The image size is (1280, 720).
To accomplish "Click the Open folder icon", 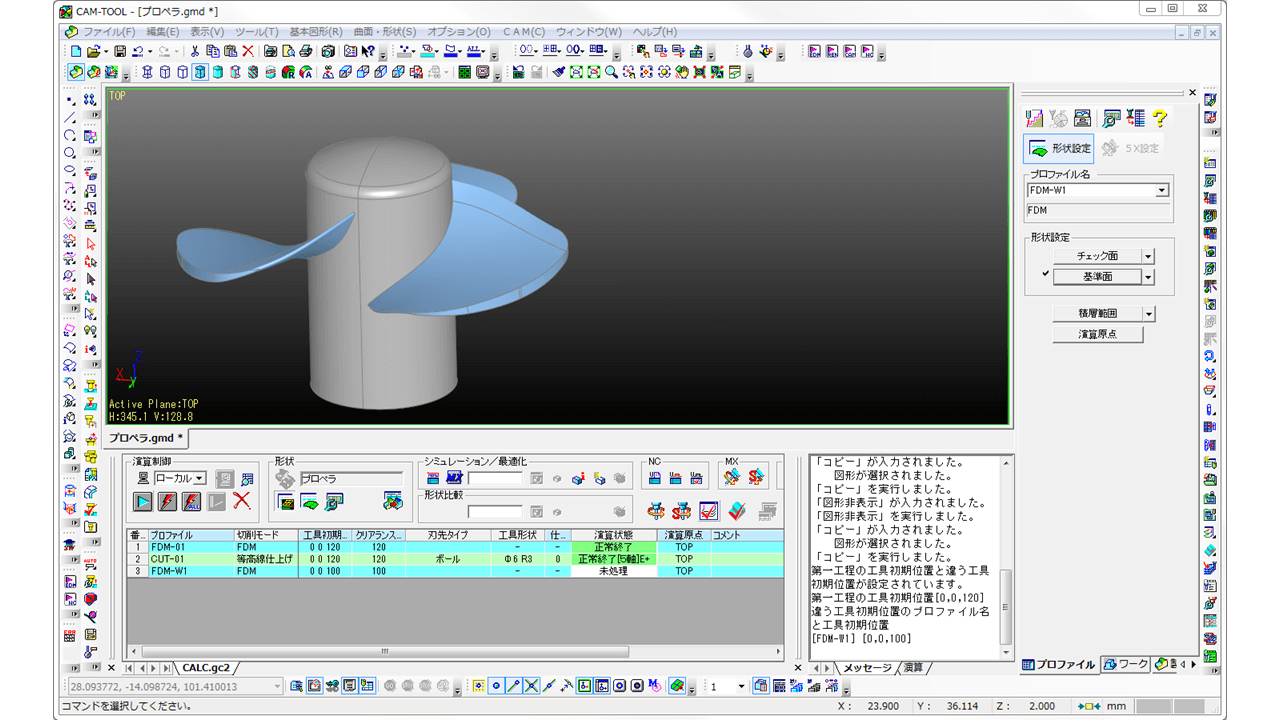I will pyautogui.click(x=93, y=51).
